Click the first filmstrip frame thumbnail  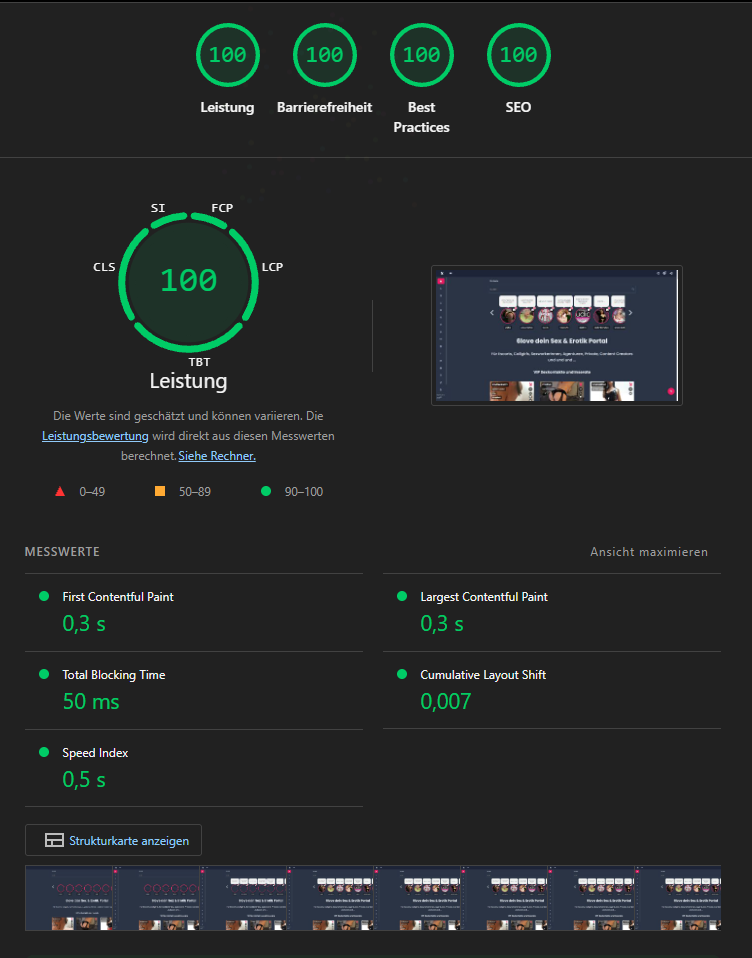[68, 898]
